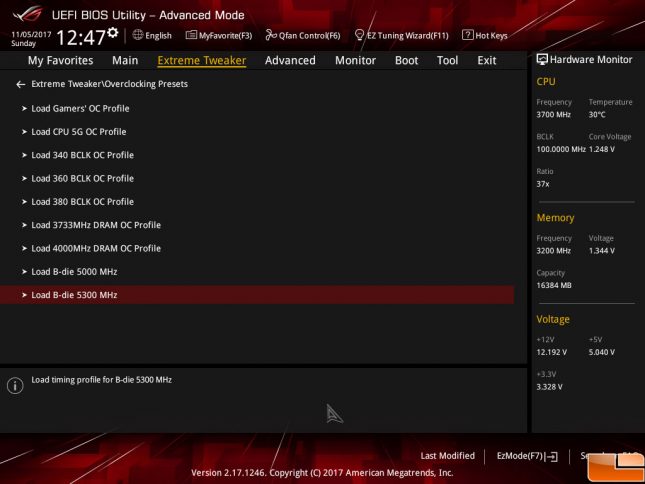Screen dimensions: 645x484
Task: Click BCLK value 100.0000 MHz
Action: [561, 149]
